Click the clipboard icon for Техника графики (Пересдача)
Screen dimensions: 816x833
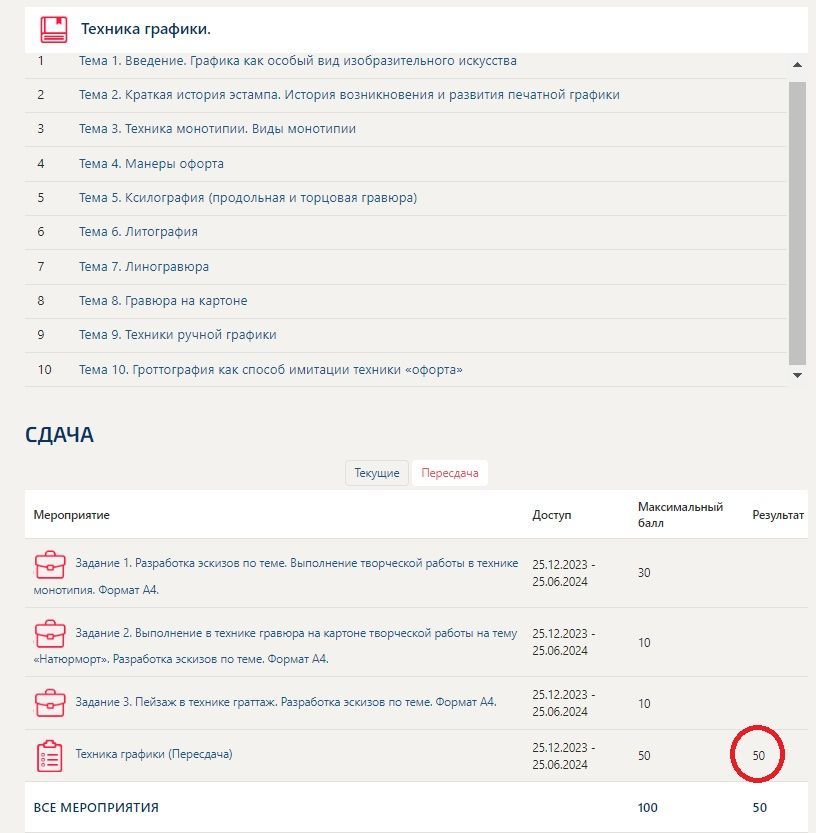(x=49, y=755)
